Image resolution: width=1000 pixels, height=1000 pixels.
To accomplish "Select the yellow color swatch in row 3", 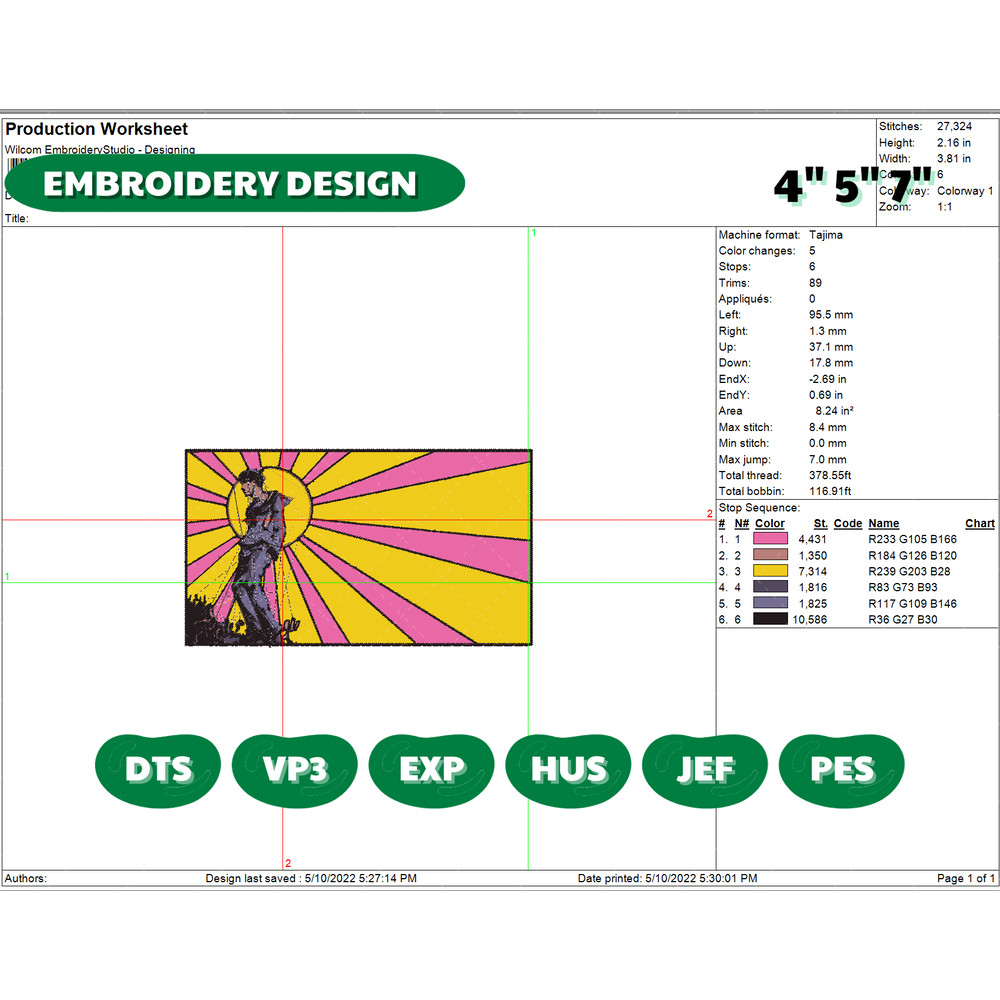I will coord(770,571).
